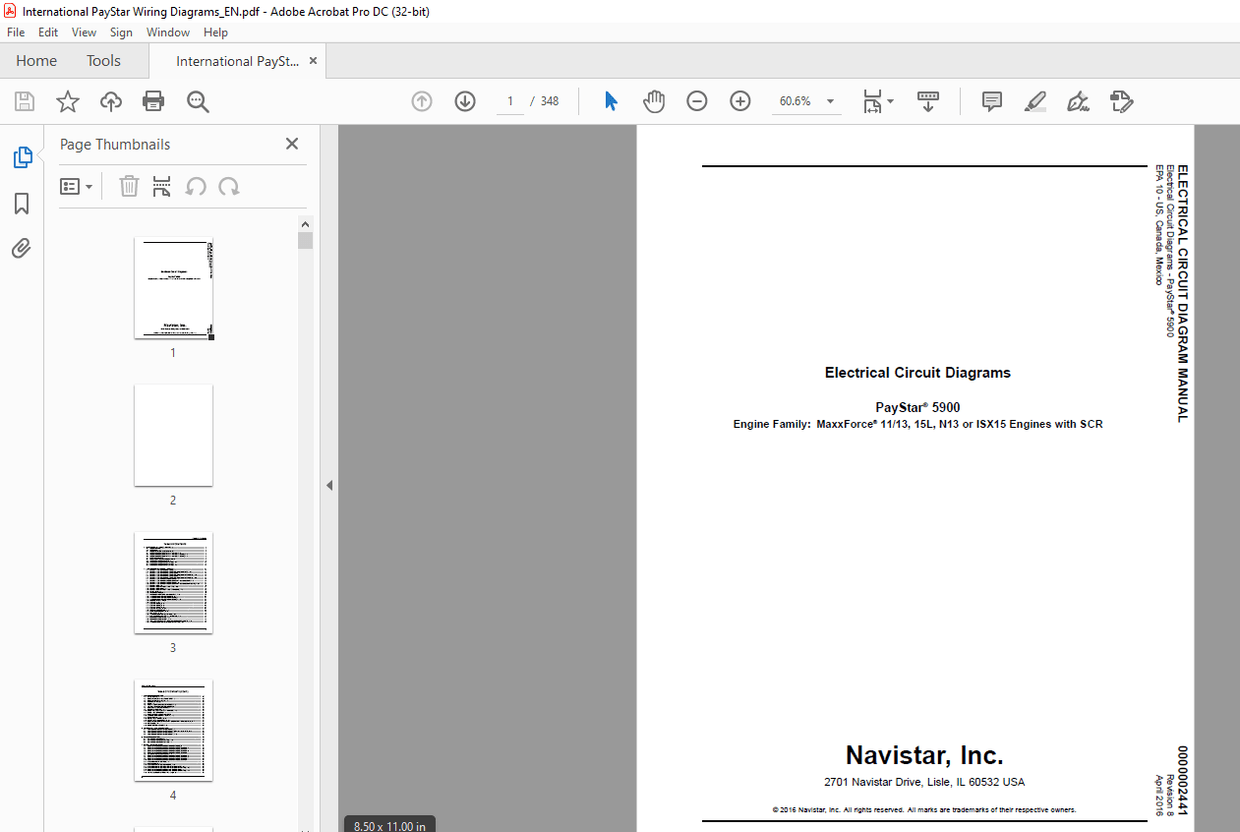Open the View menu
1240x832 pixels.
coord(83,32)
